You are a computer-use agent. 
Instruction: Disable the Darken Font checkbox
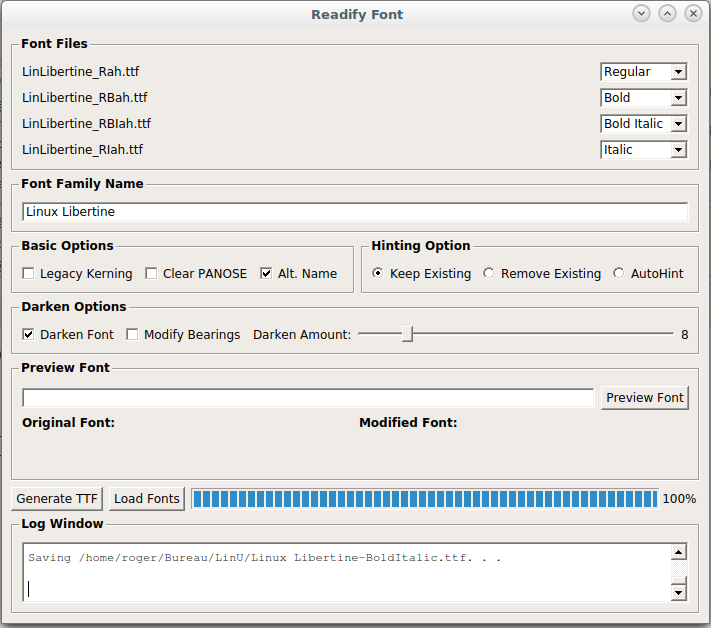(29, 335)
